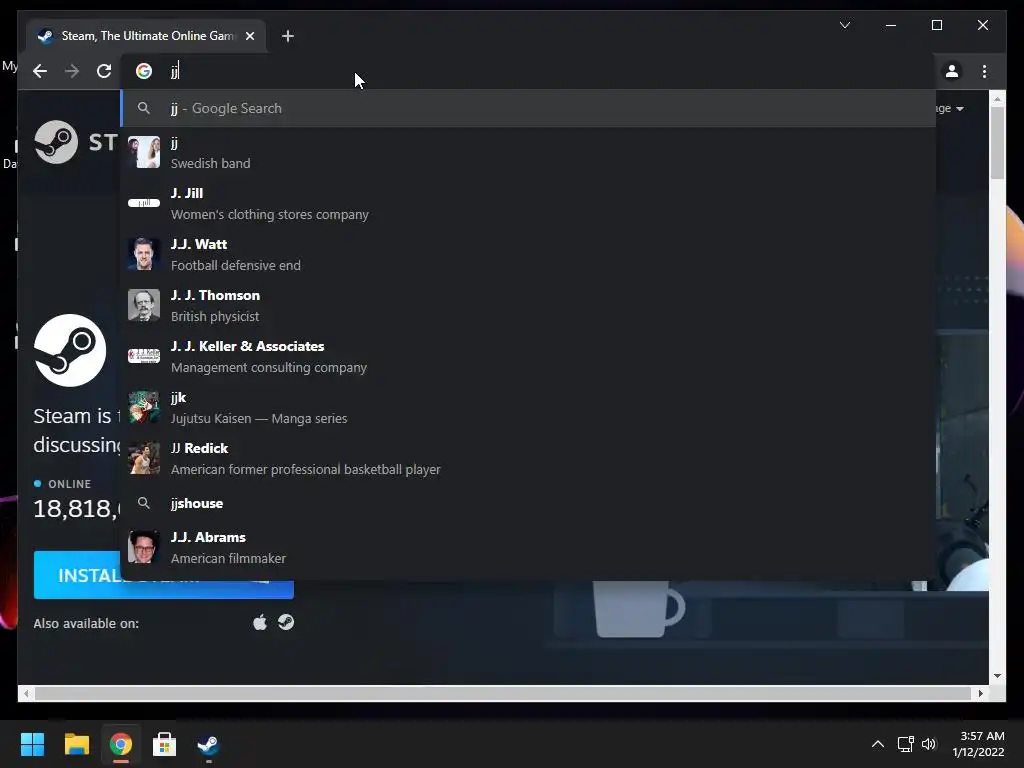Open the Chrome profile avatar menu
Viewport: 1024px width, 768px height.
point(952,71)
